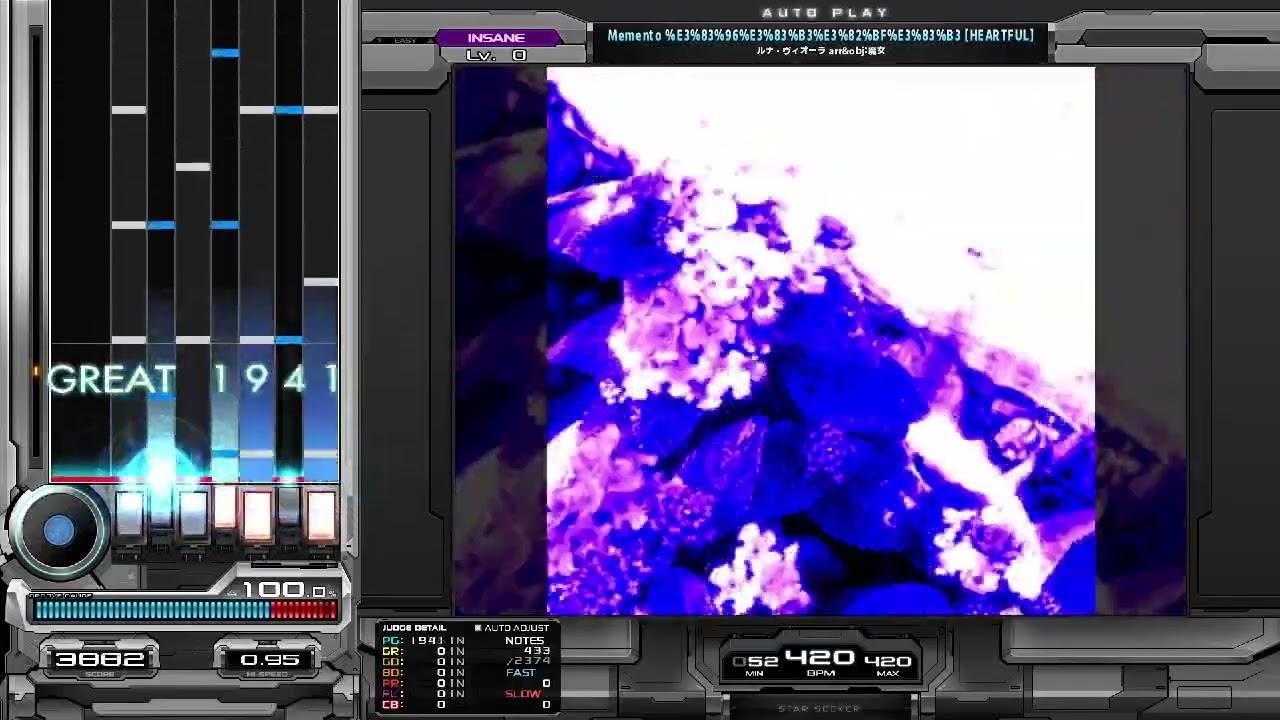Click the groove gauge bar
The height and width of the screenshot is (720, 1280).
click(185, 610)
